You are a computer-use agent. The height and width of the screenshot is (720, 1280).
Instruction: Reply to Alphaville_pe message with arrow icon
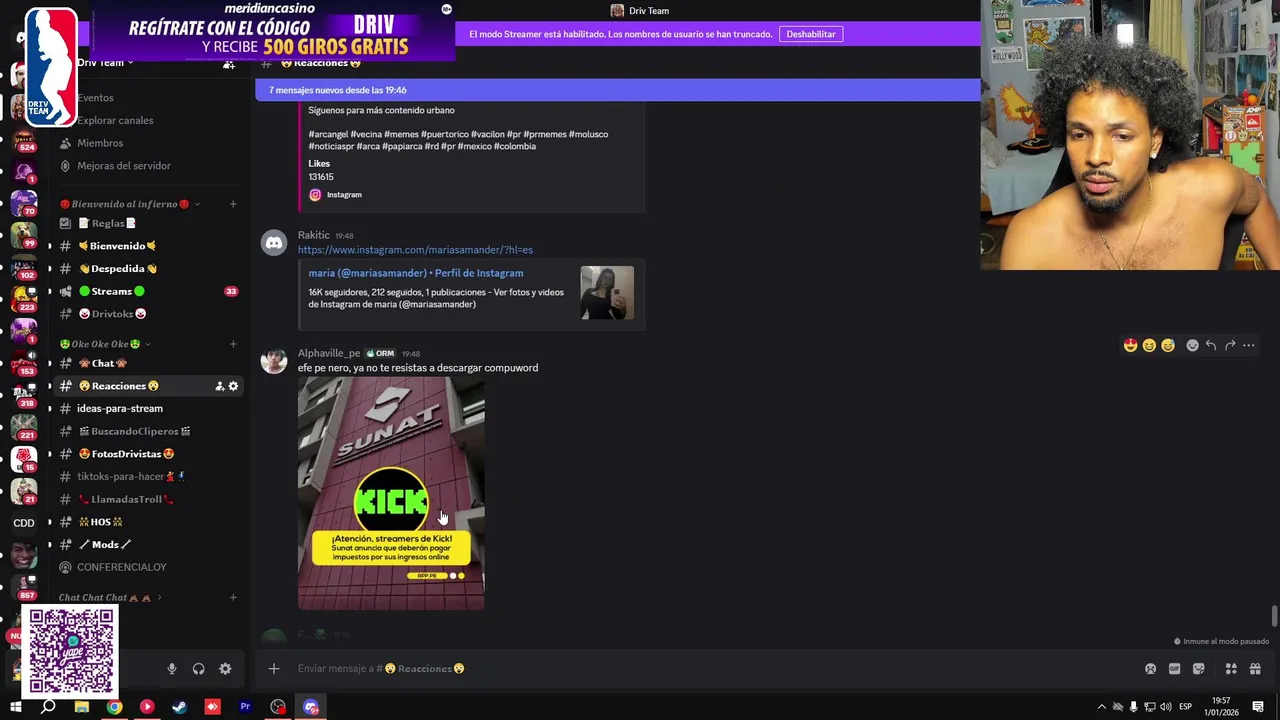click(x=1211, y=345)
